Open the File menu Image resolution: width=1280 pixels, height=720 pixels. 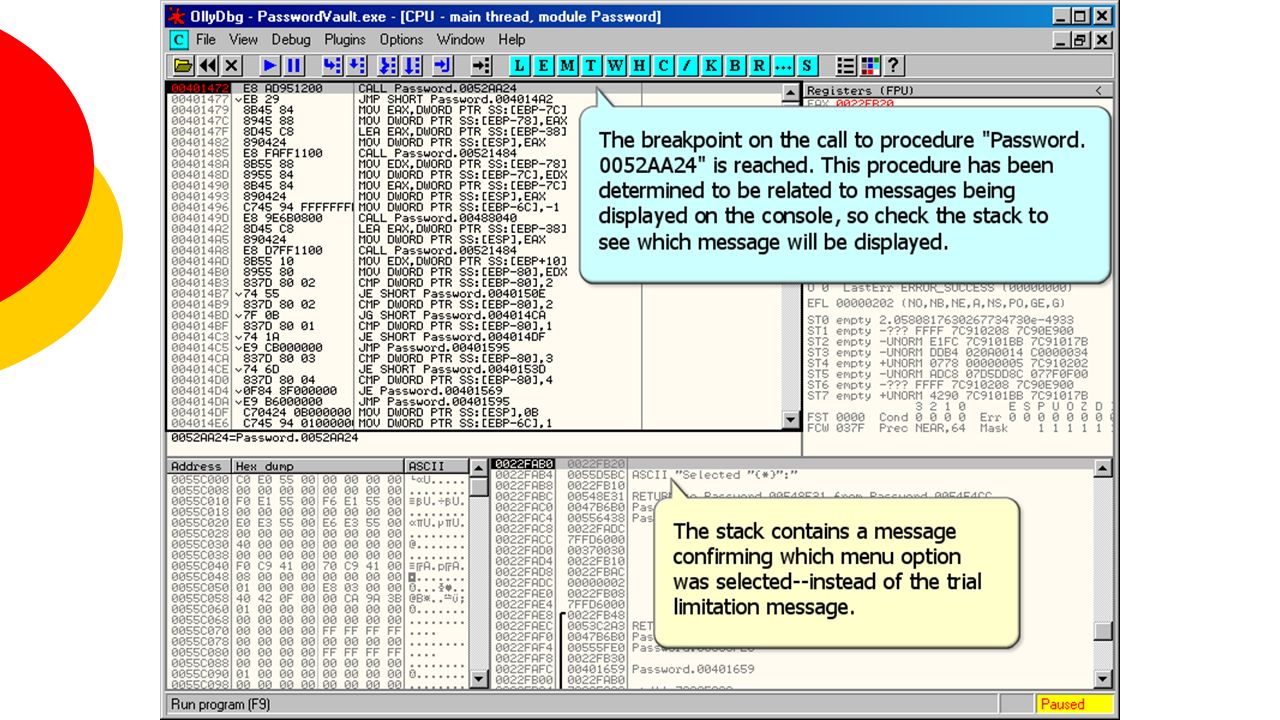[x=206, y=40]
